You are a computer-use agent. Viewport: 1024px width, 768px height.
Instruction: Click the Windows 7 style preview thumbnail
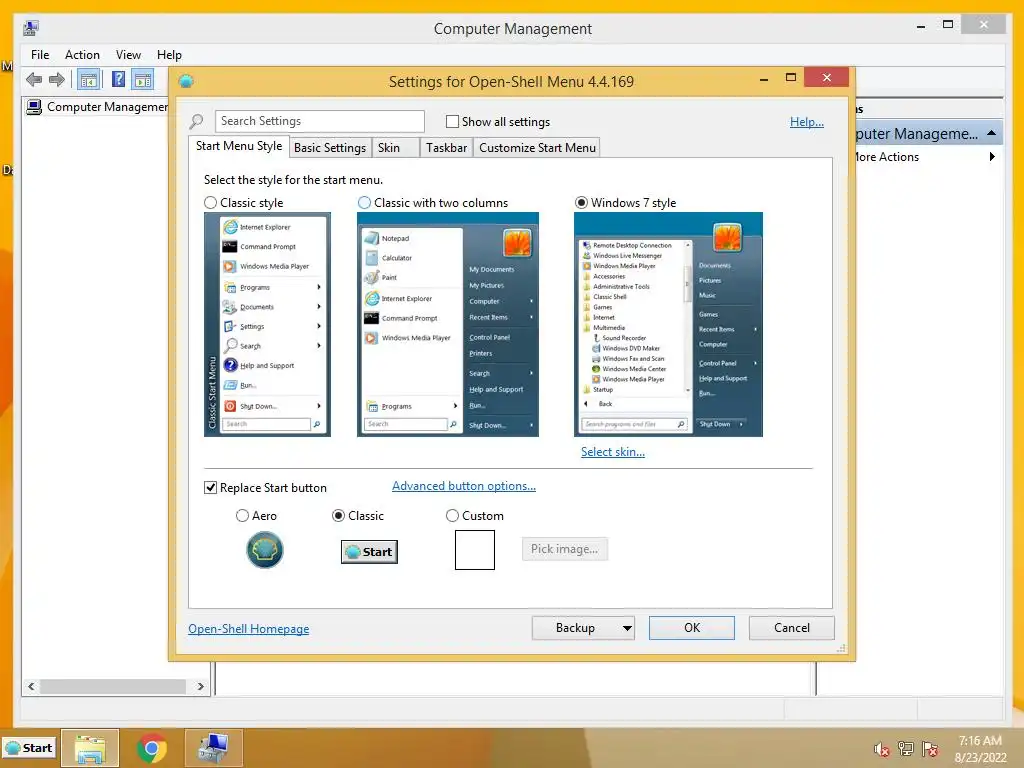[668, 325]
